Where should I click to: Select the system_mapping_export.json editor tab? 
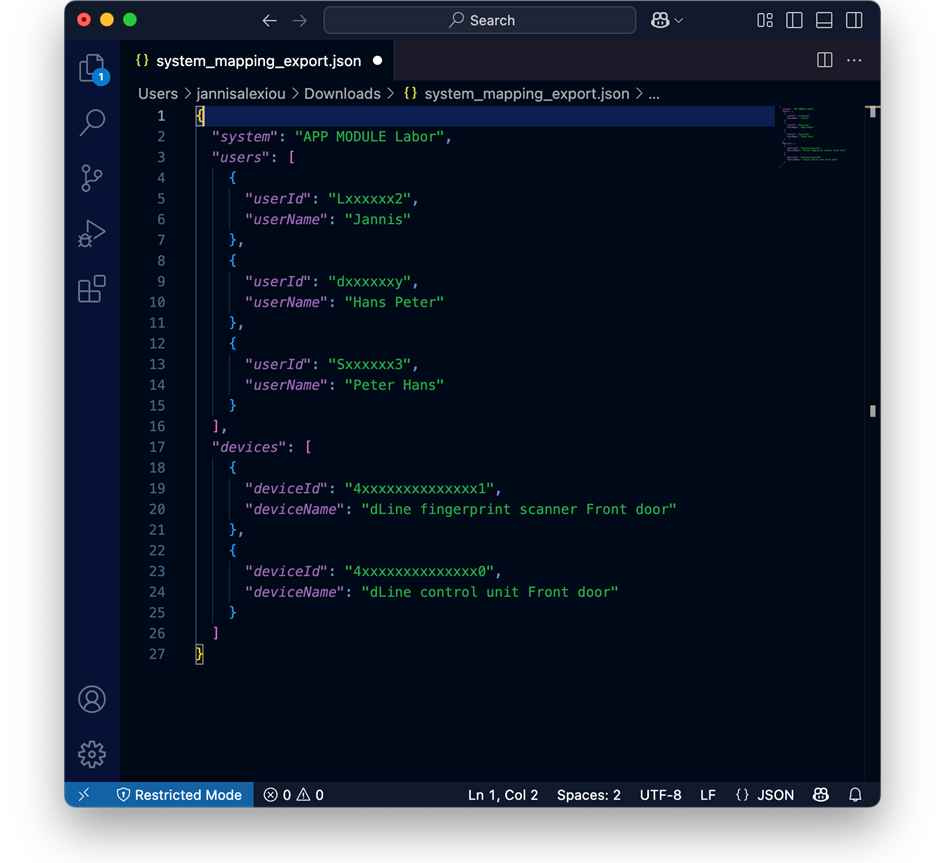257,61
